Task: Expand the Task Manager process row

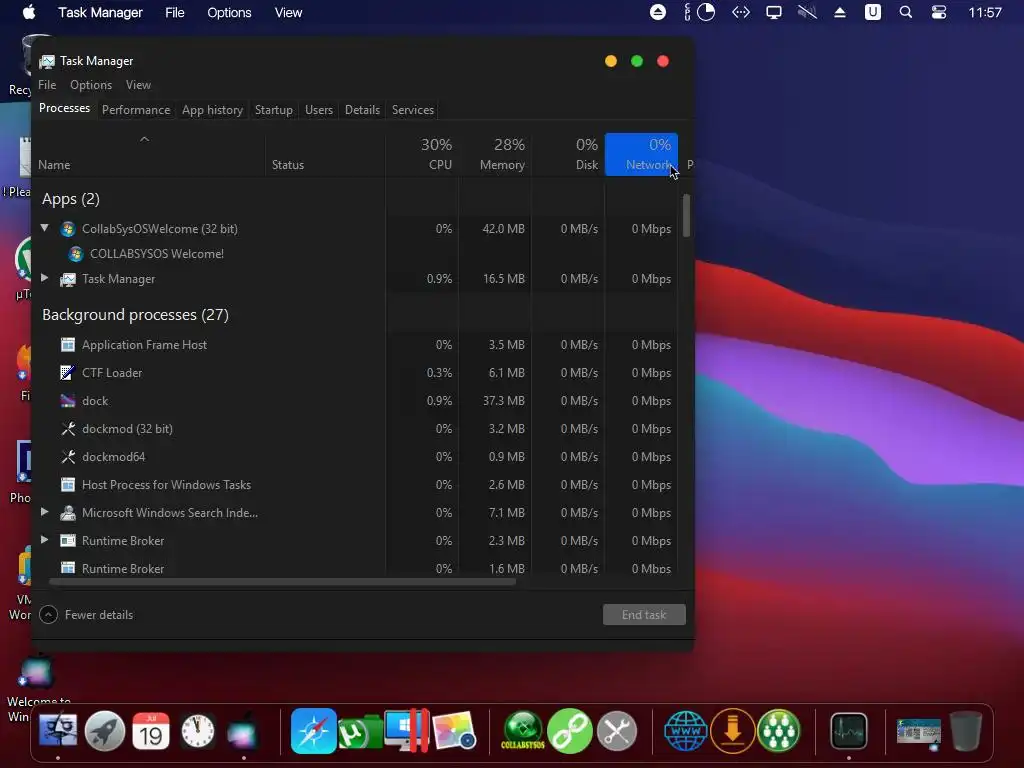Action: [44, 278]
